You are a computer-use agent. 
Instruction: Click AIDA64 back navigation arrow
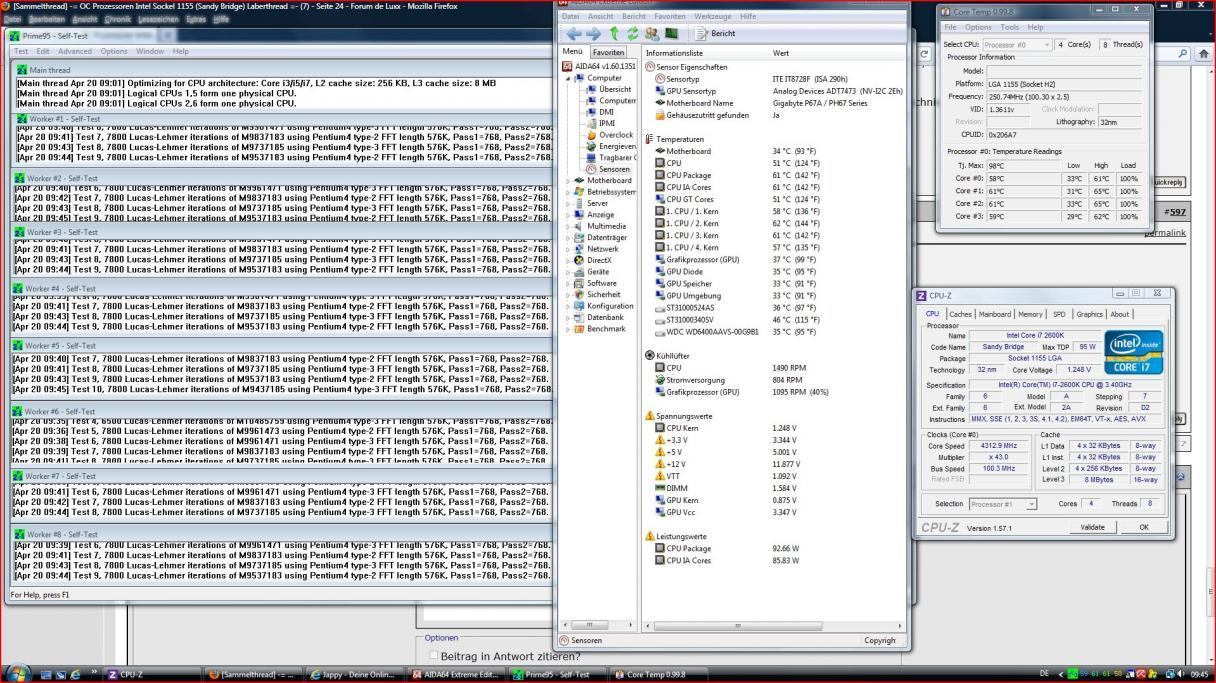[x=574, y=34]
